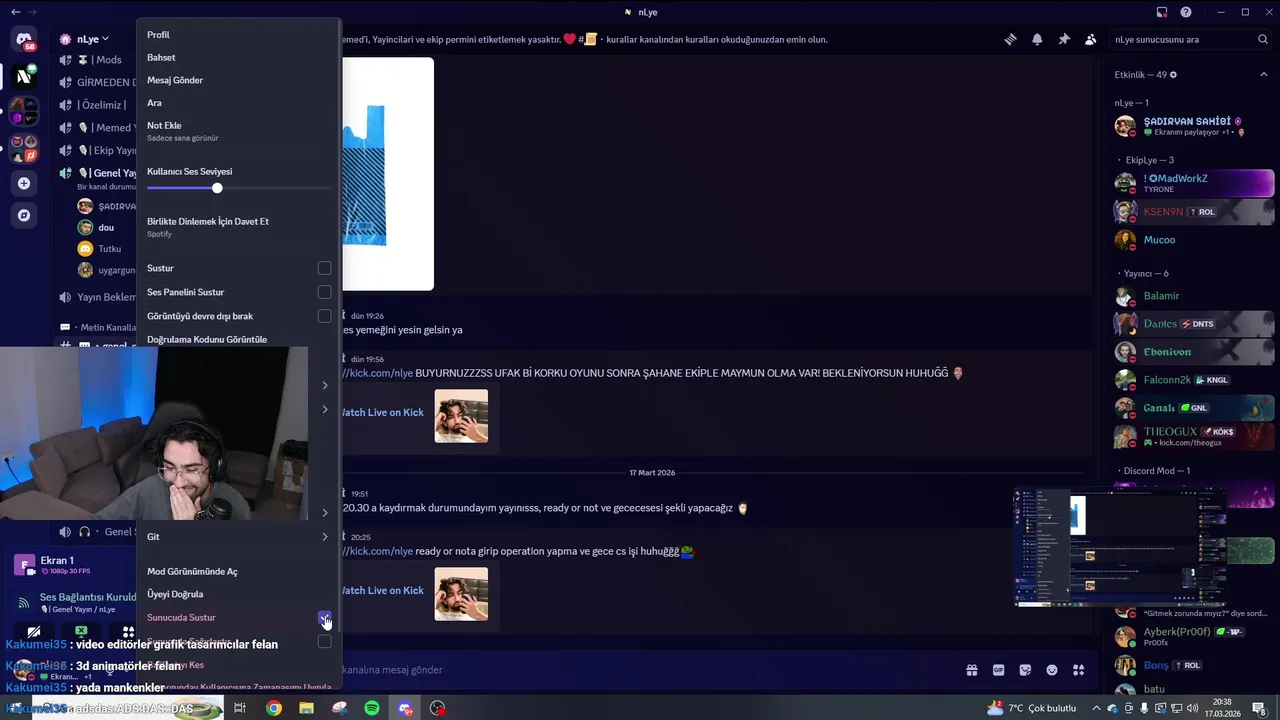Open the help question mark icon
1280x720 pixels.
click(1186, 12)
